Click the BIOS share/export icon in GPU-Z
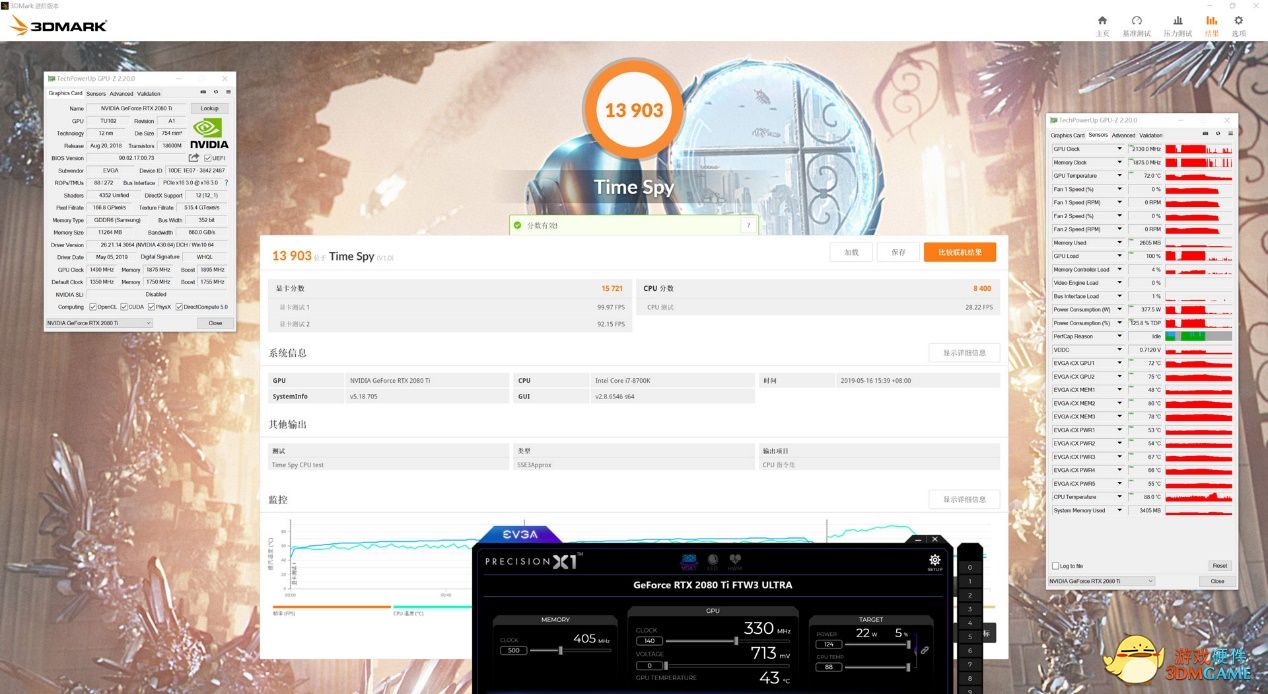The width and height of the screenshot is (1268, 694). pyautogui.click(x=193, y=158)
